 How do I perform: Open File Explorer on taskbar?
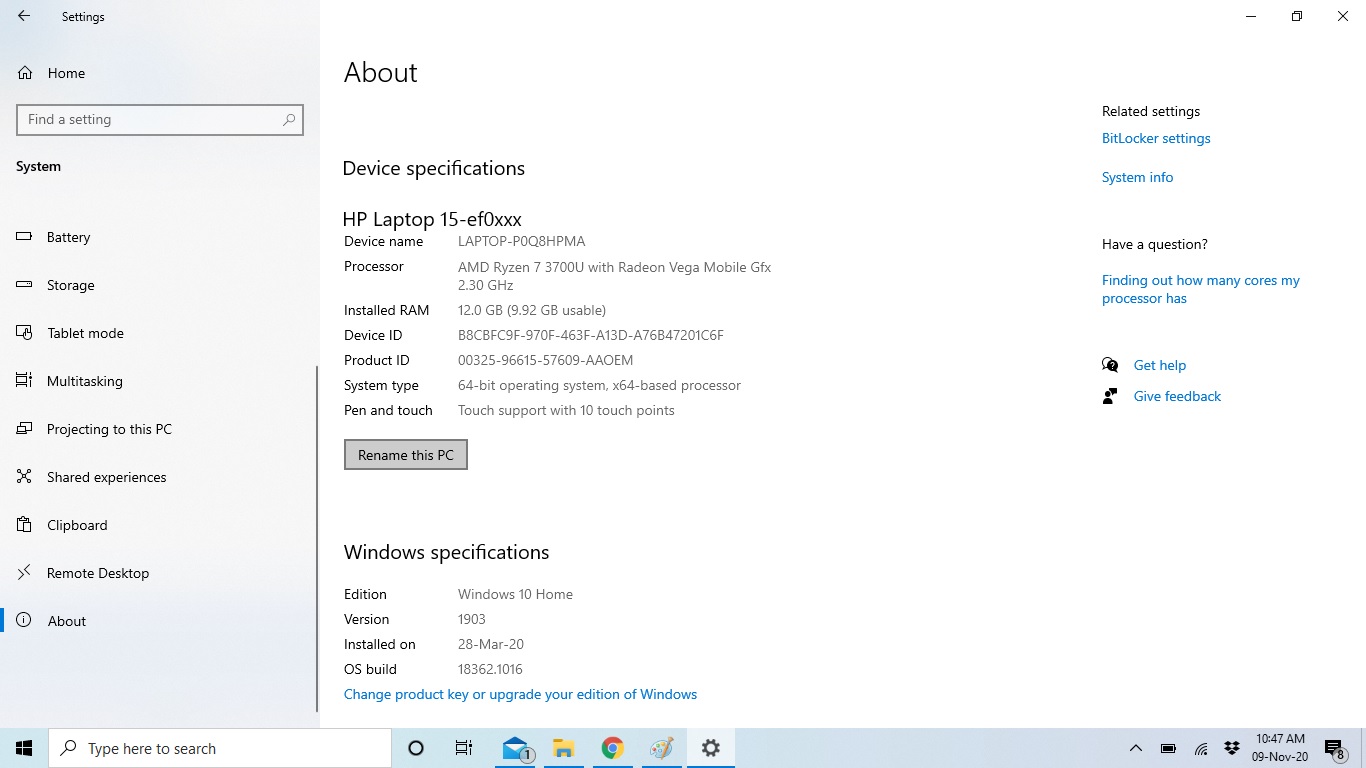[x=564, y=748]
